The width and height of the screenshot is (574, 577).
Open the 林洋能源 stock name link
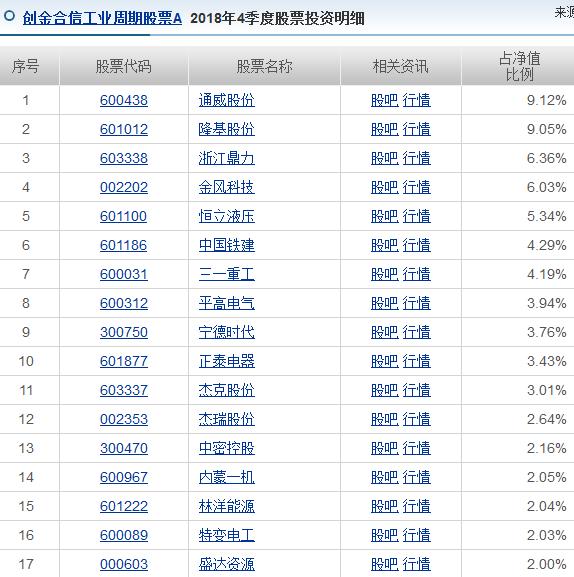227,506
